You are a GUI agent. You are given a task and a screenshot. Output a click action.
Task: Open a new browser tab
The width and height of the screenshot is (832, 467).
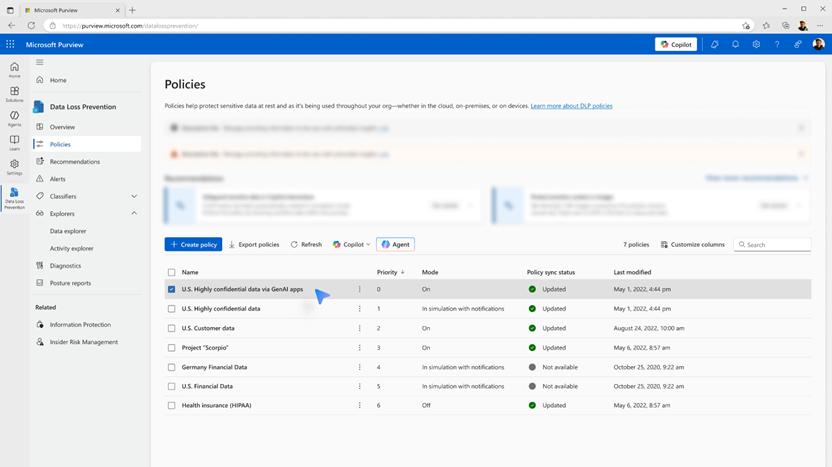(x=132, y=10)
